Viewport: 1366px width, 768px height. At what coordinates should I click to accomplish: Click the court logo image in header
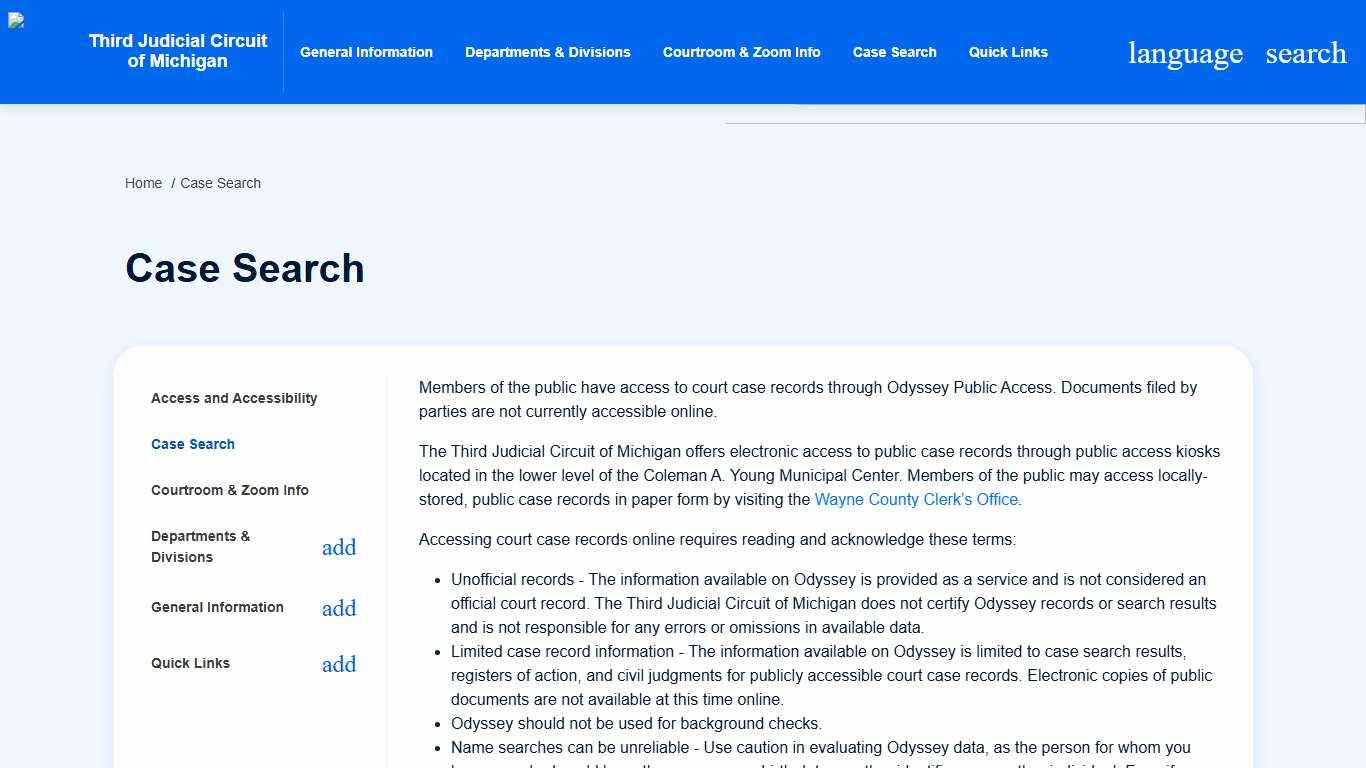17,21
